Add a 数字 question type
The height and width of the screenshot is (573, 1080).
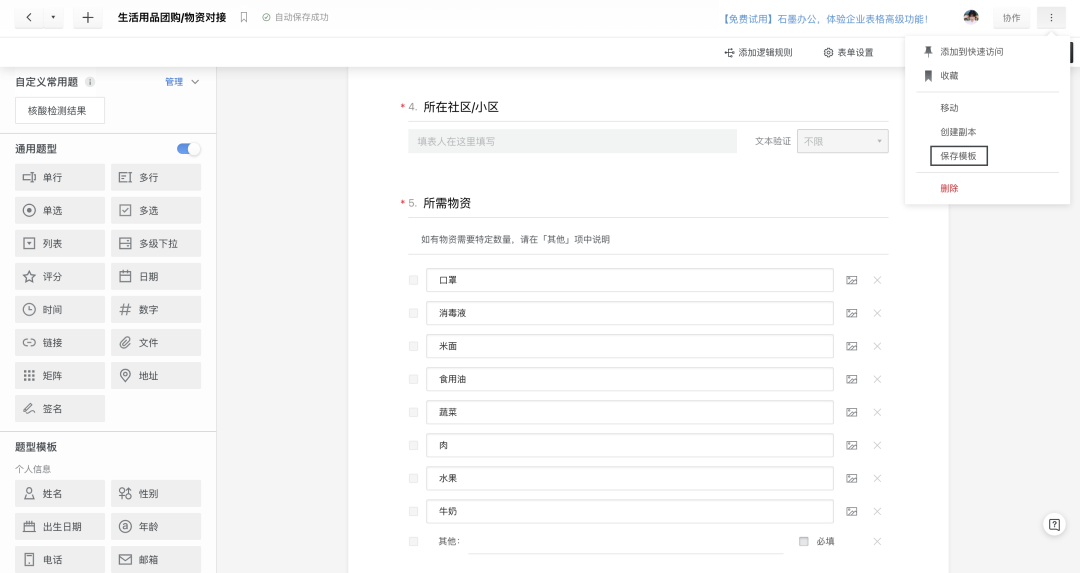tap(156, 309)
